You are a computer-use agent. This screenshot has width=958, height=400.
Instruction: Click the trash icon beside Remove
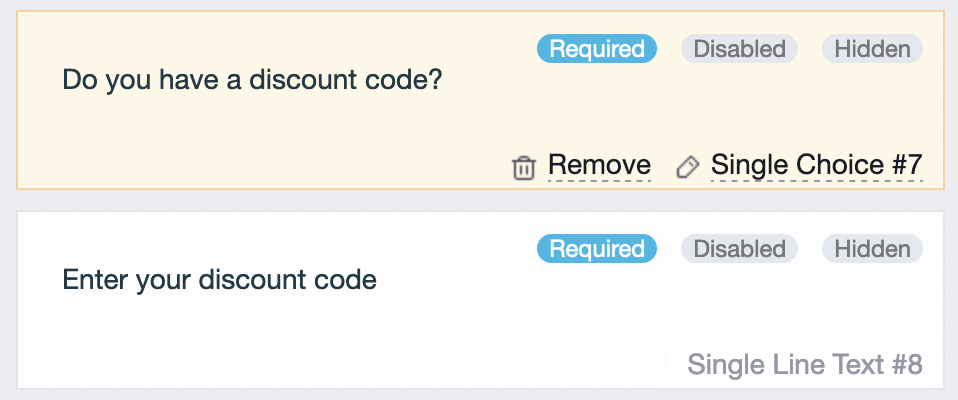pyautogui.click(x=524, y=167)
